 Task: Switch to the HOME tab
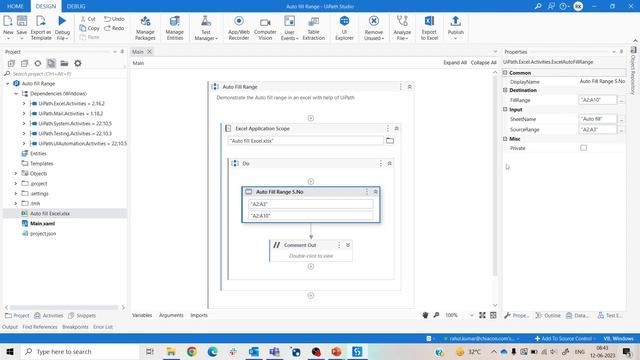click(15, 6)
